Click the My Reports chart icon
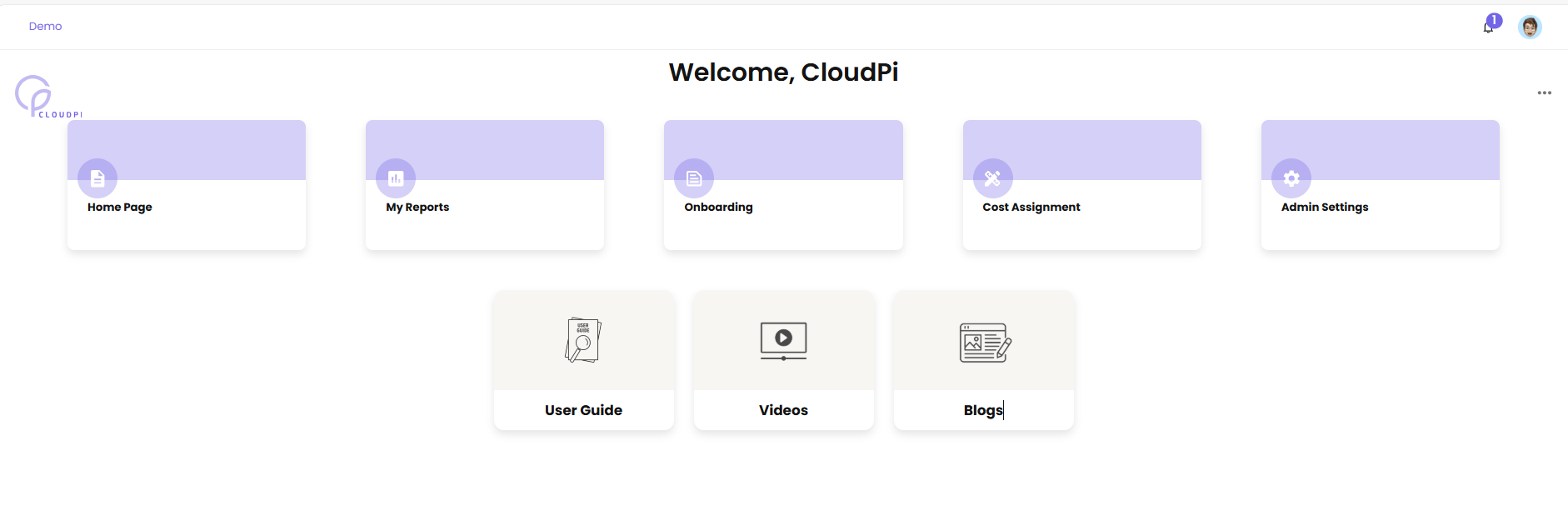Screen dimensions: 1568x521 pos(396,178)
